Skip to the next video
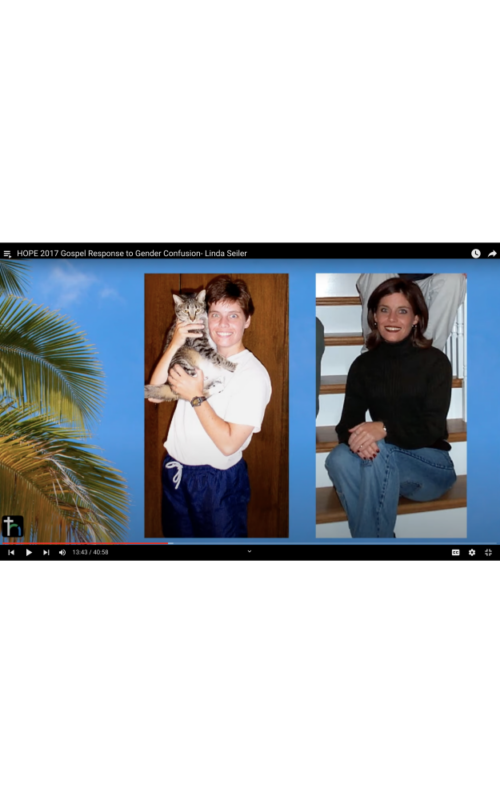500x800 pixels. point(46,552)
